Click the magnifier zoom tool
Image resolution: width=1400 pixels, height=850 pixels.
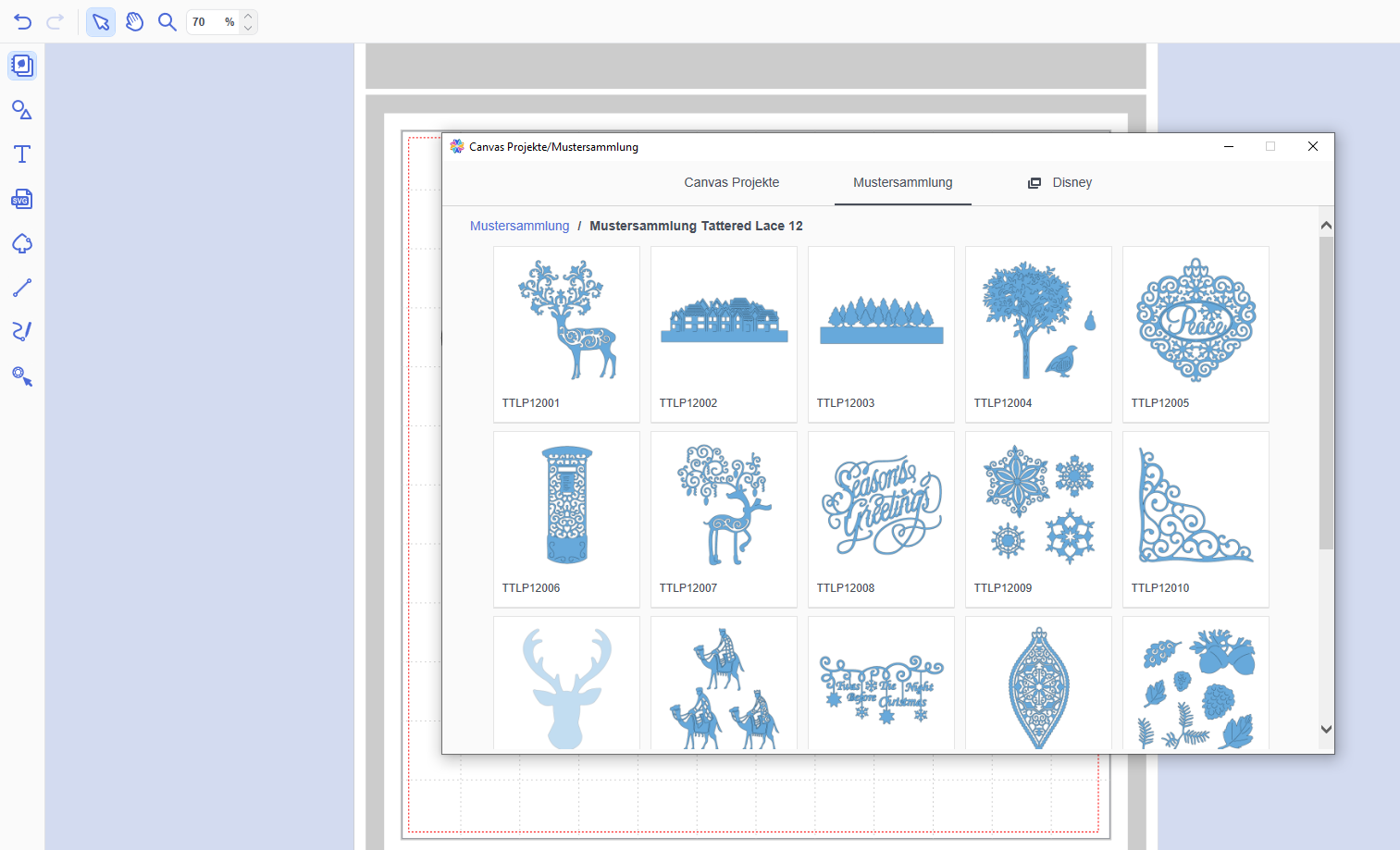tap(167, 22)
